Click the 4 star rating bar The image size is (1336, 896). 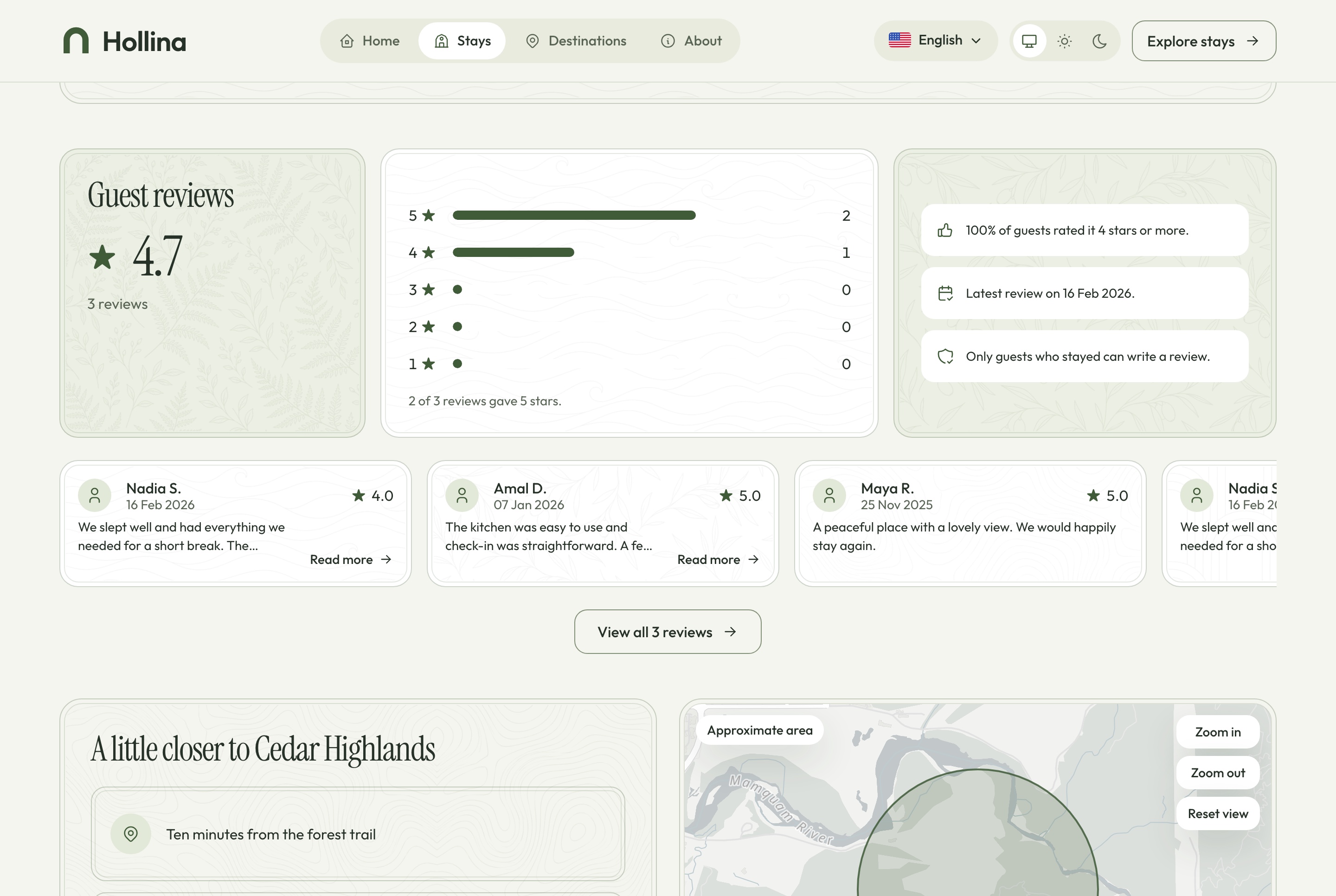coord(513,253)
